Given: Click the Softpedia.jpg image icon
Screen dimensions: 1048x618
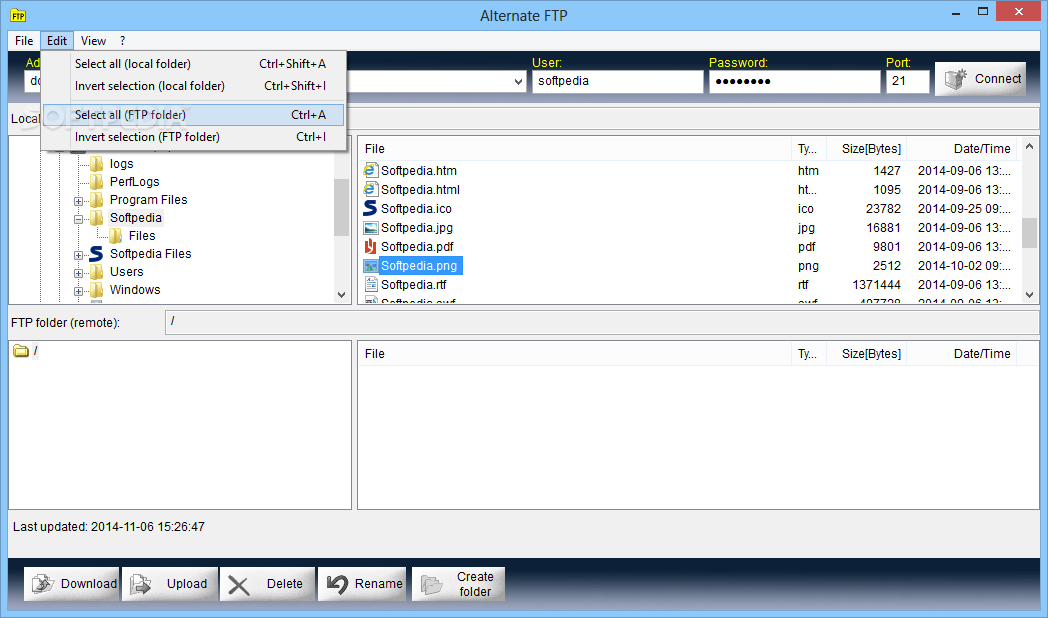Looking at the screenshot, I should click(370, 228).
